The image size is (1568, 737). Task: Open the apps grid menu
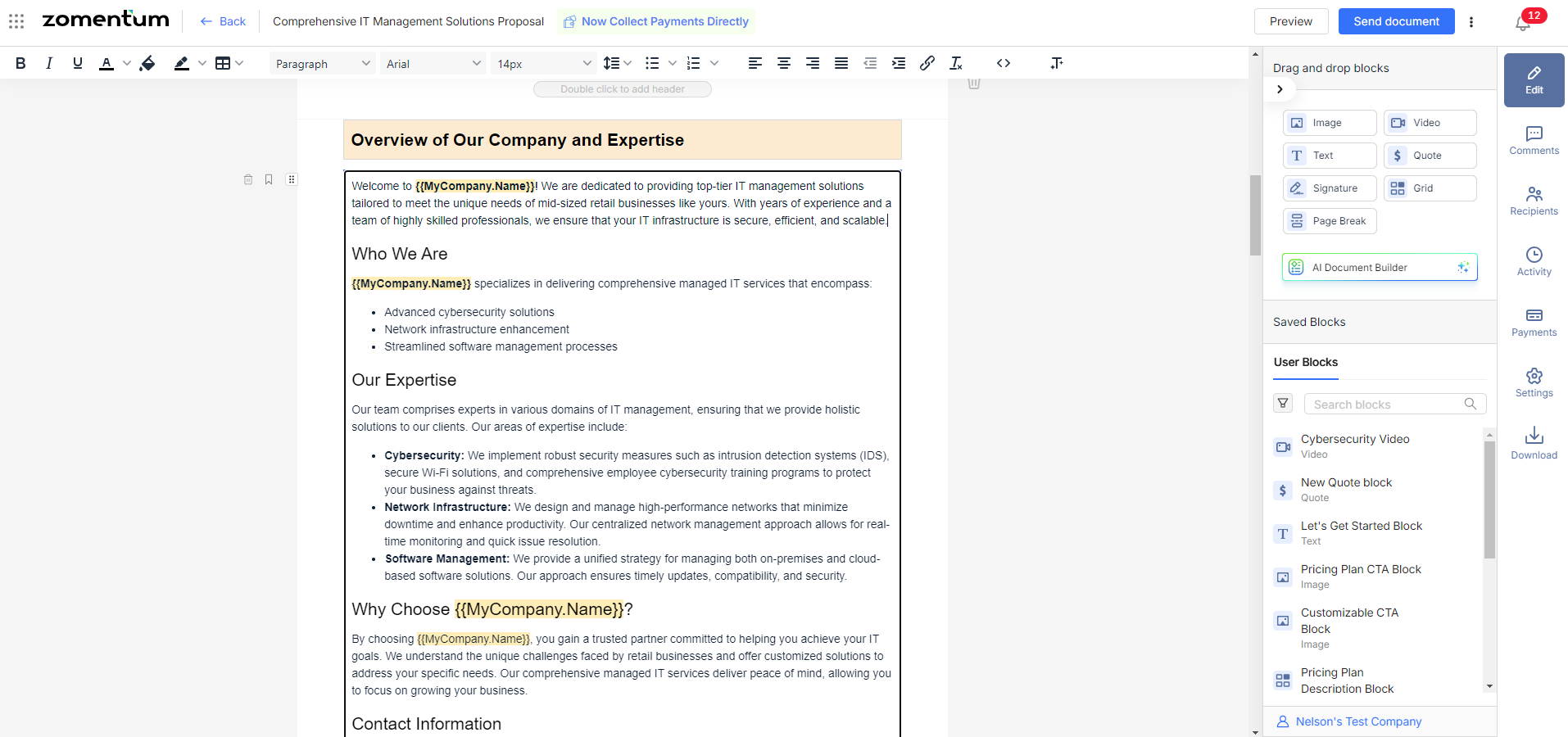click(x=16, y=21)
